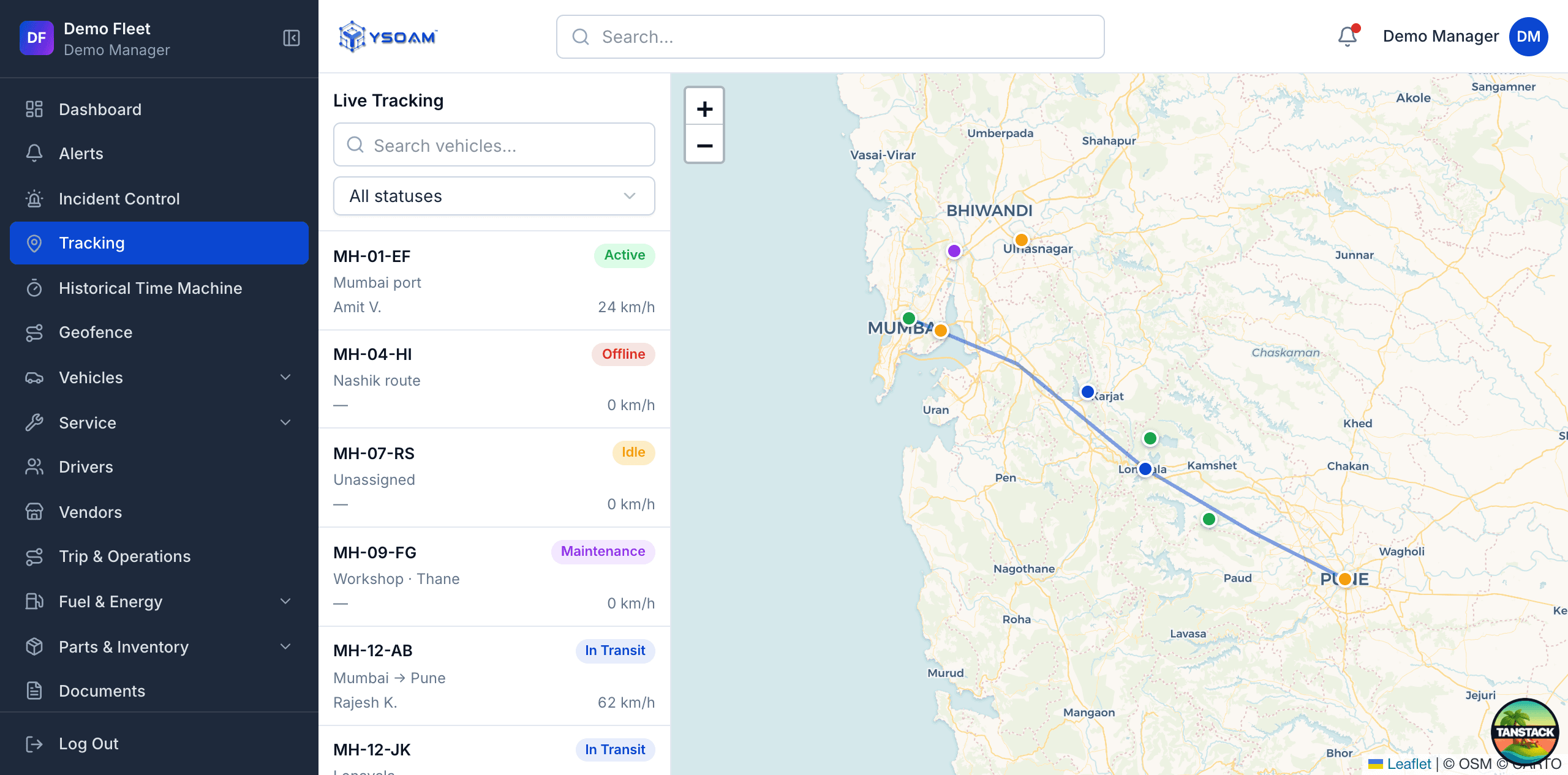Open the TanStack devtools badge
This screenshot has height=775, width=1568.
coord(1525,732)
